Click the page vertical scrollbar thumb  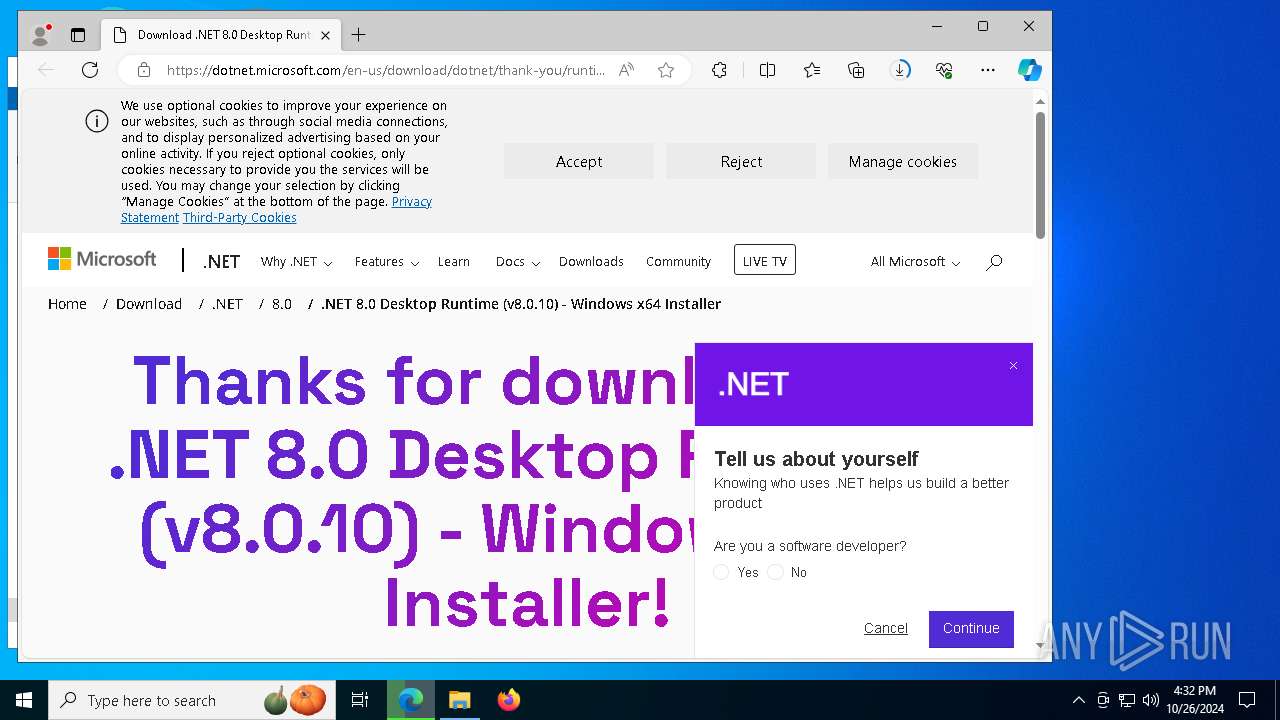[x=1040, y=175]
